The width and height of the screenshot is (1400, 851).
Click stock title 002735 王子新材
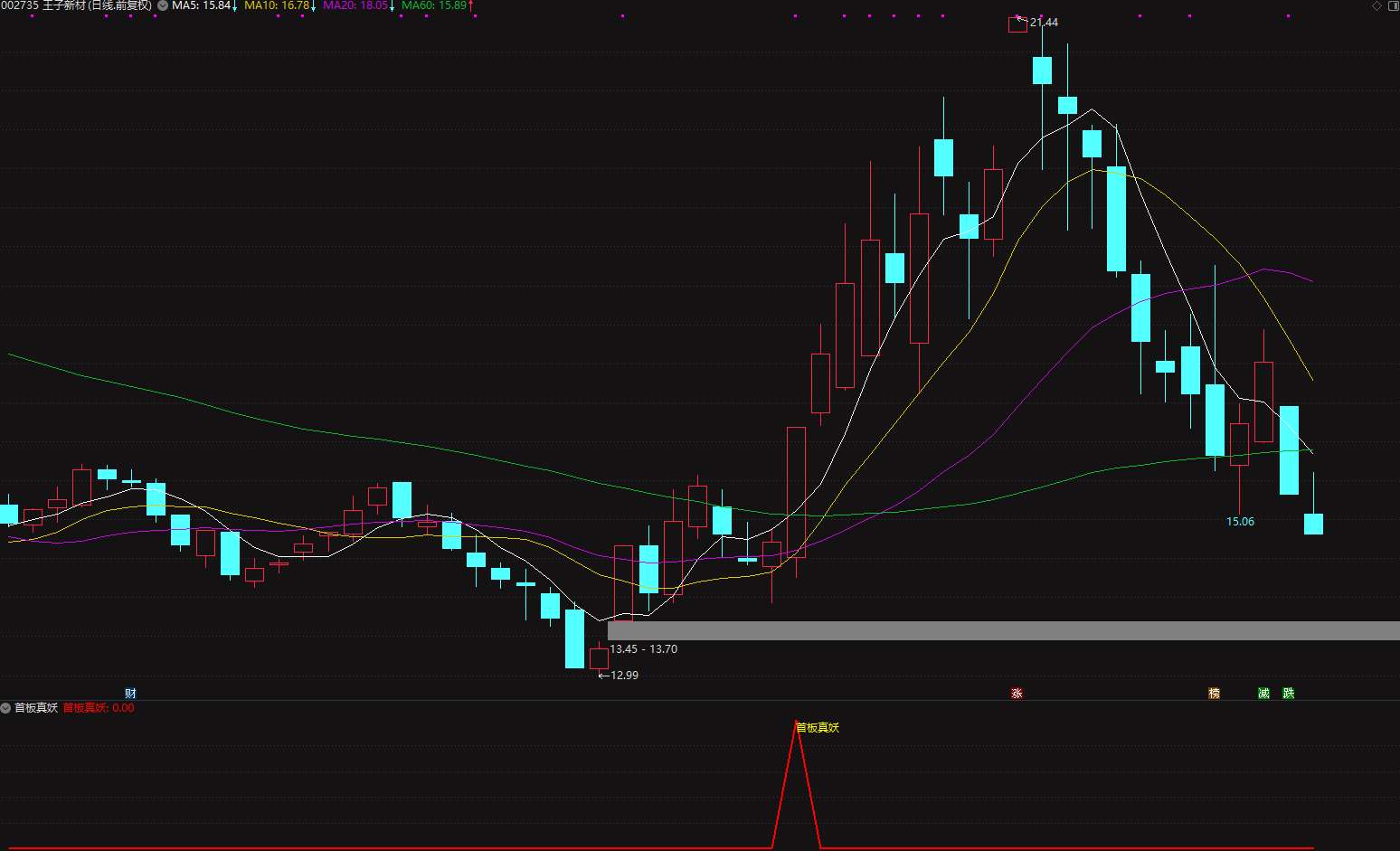tap(76, 5)
